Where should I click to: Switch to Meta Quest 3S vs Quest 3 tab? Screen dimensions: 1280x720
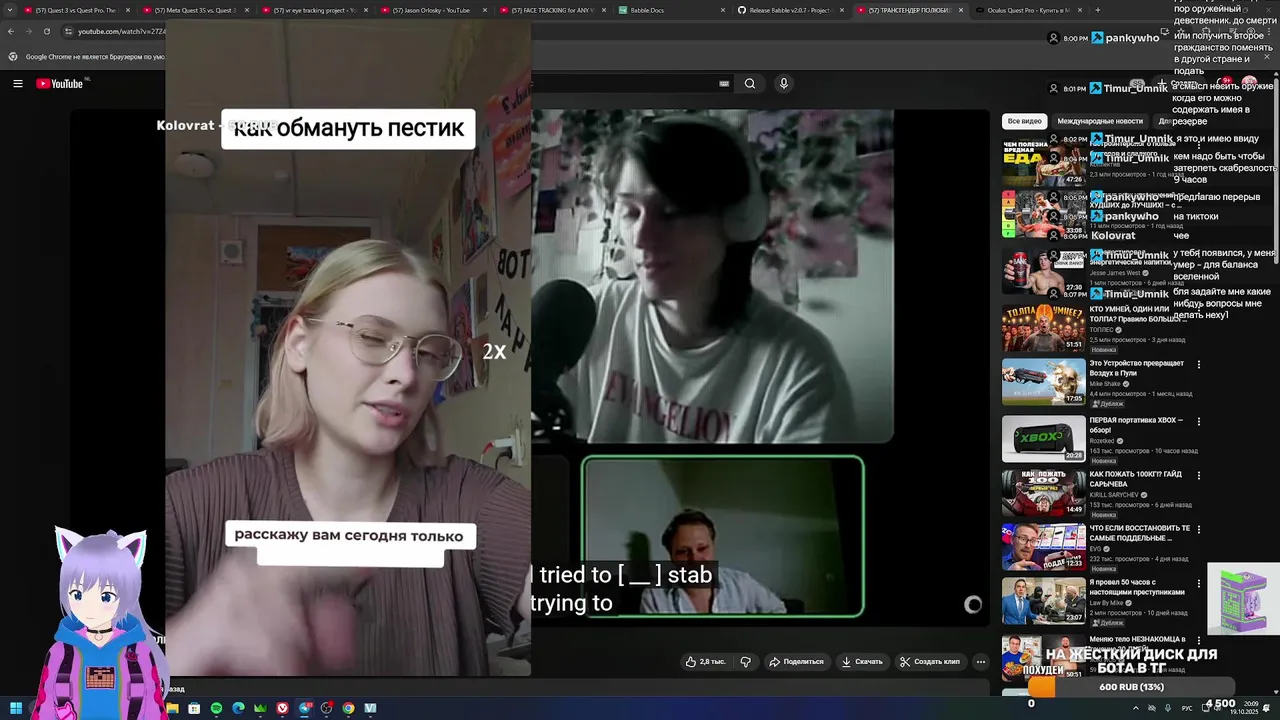(196, 10)
